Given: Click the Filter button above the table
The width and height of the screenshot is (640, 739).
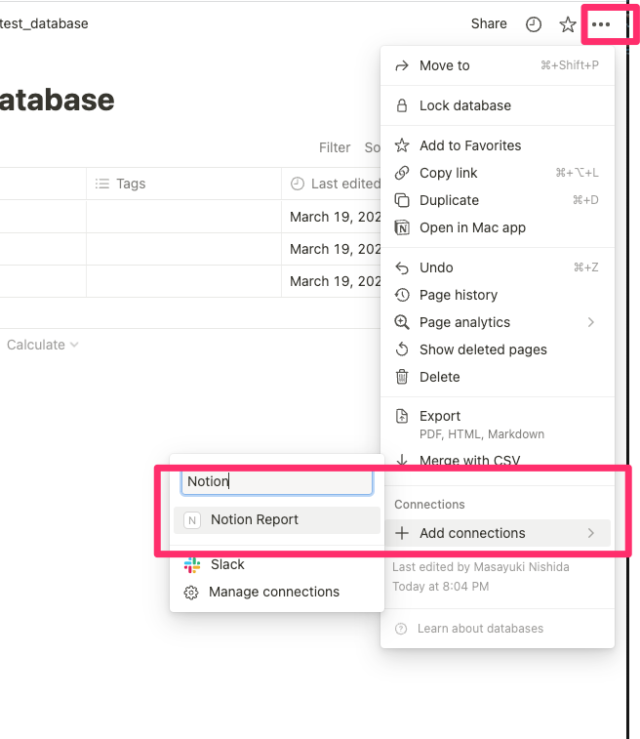Looking at the screenshot, I should pyautogui.click(x=335, y=148).
